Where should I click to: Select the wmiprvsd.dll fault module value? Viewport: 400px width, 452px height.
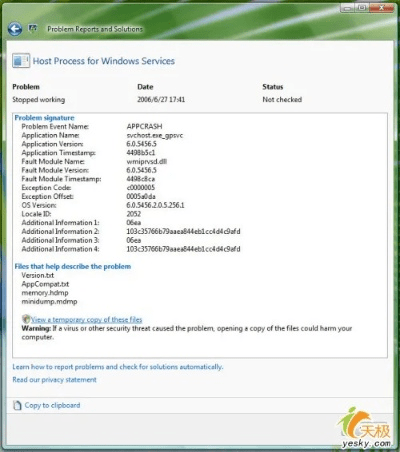[147, 161]
